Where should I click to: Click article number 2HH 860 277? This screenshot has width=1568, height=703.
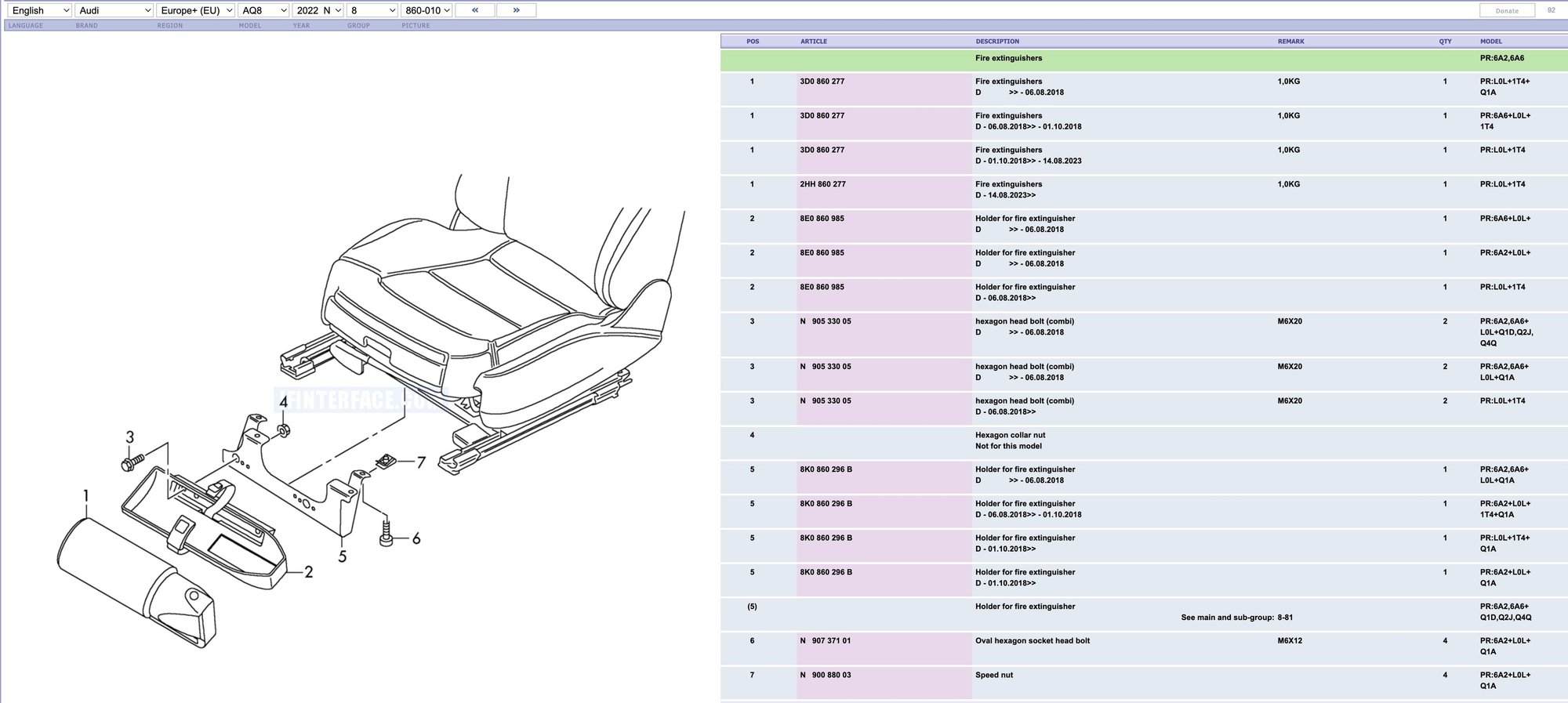tap(822, 184)
